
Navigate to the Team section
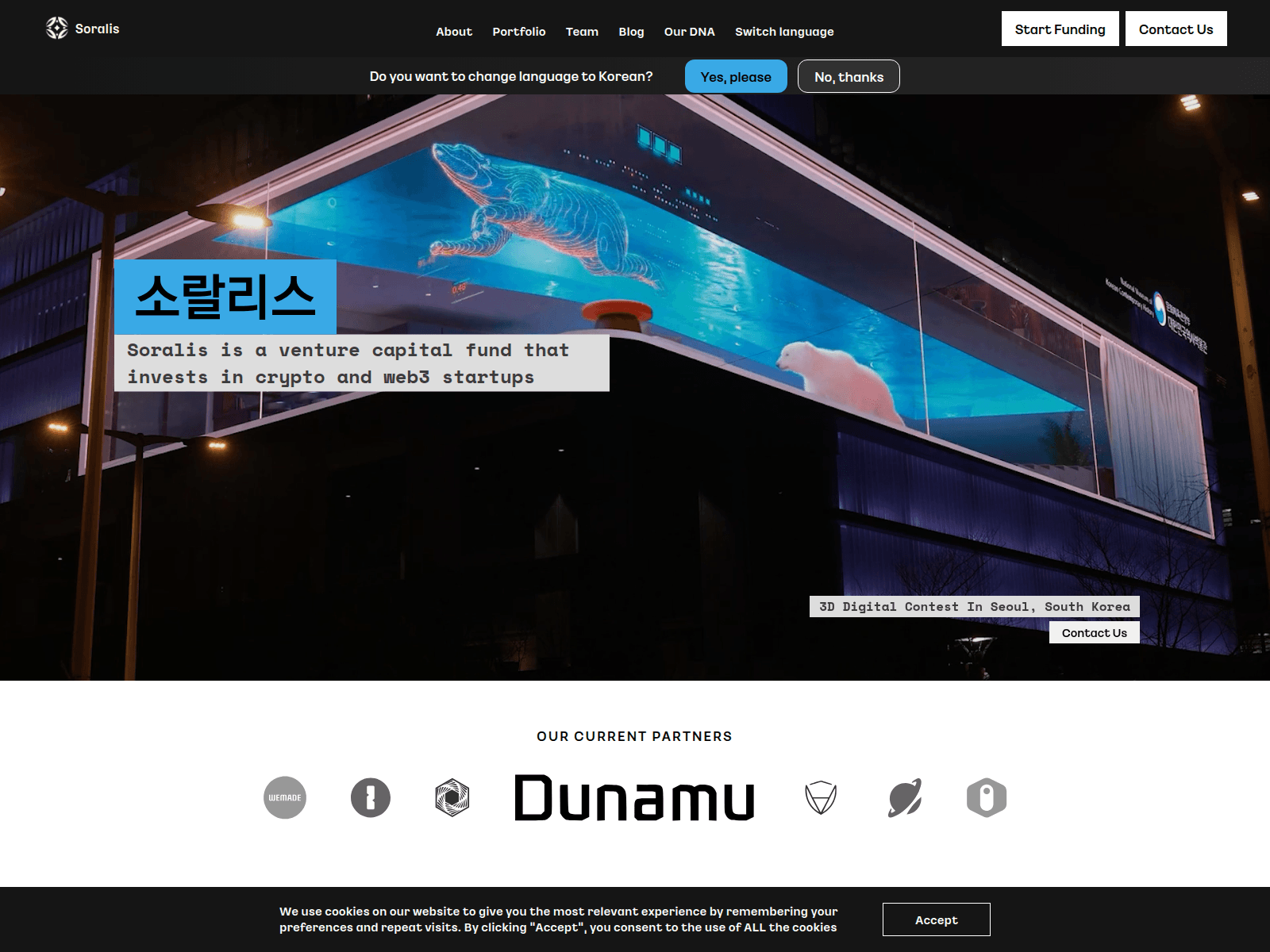pyautogui.click(x=582, y=32)
